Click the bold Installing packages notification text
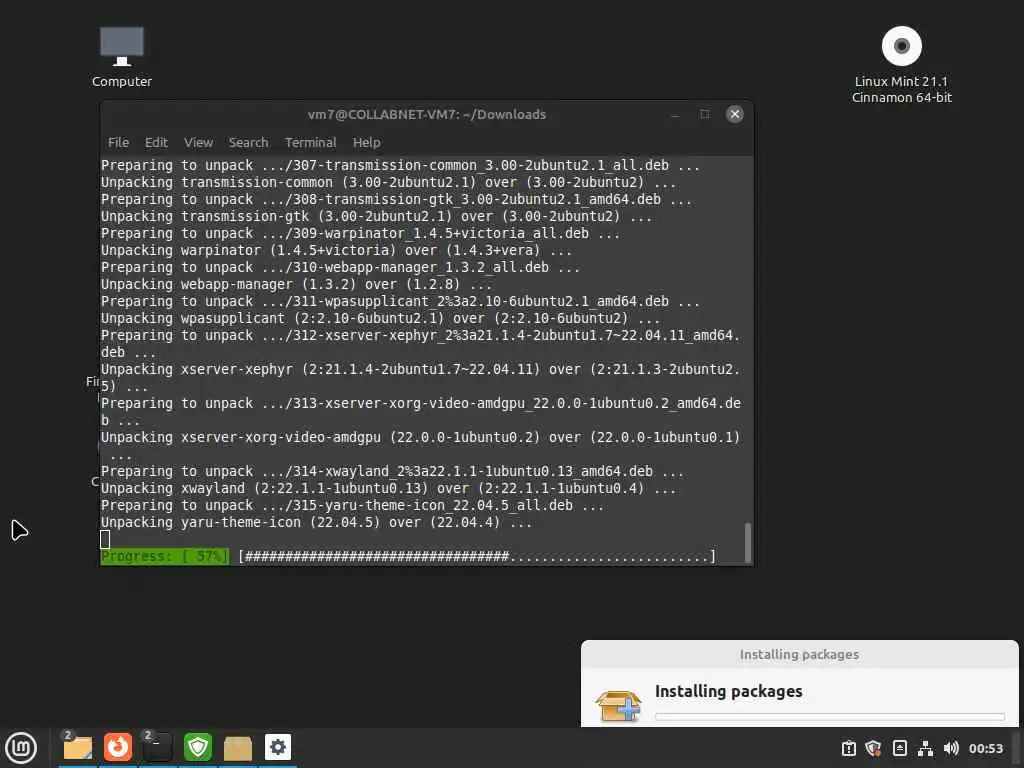Viewport: 1024px width, 768px height. 728,692
